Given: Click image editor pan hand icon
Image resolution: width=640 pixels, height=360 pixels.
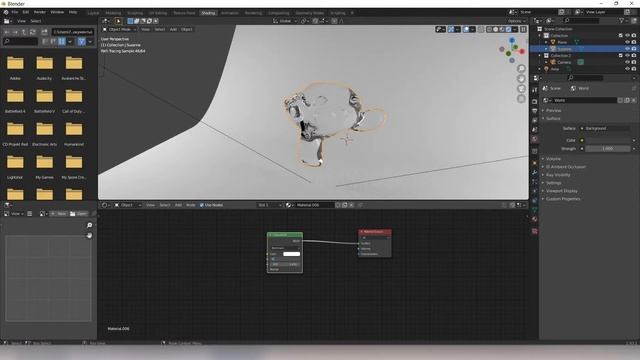Looking at the screenshot, I should (89, 236).
